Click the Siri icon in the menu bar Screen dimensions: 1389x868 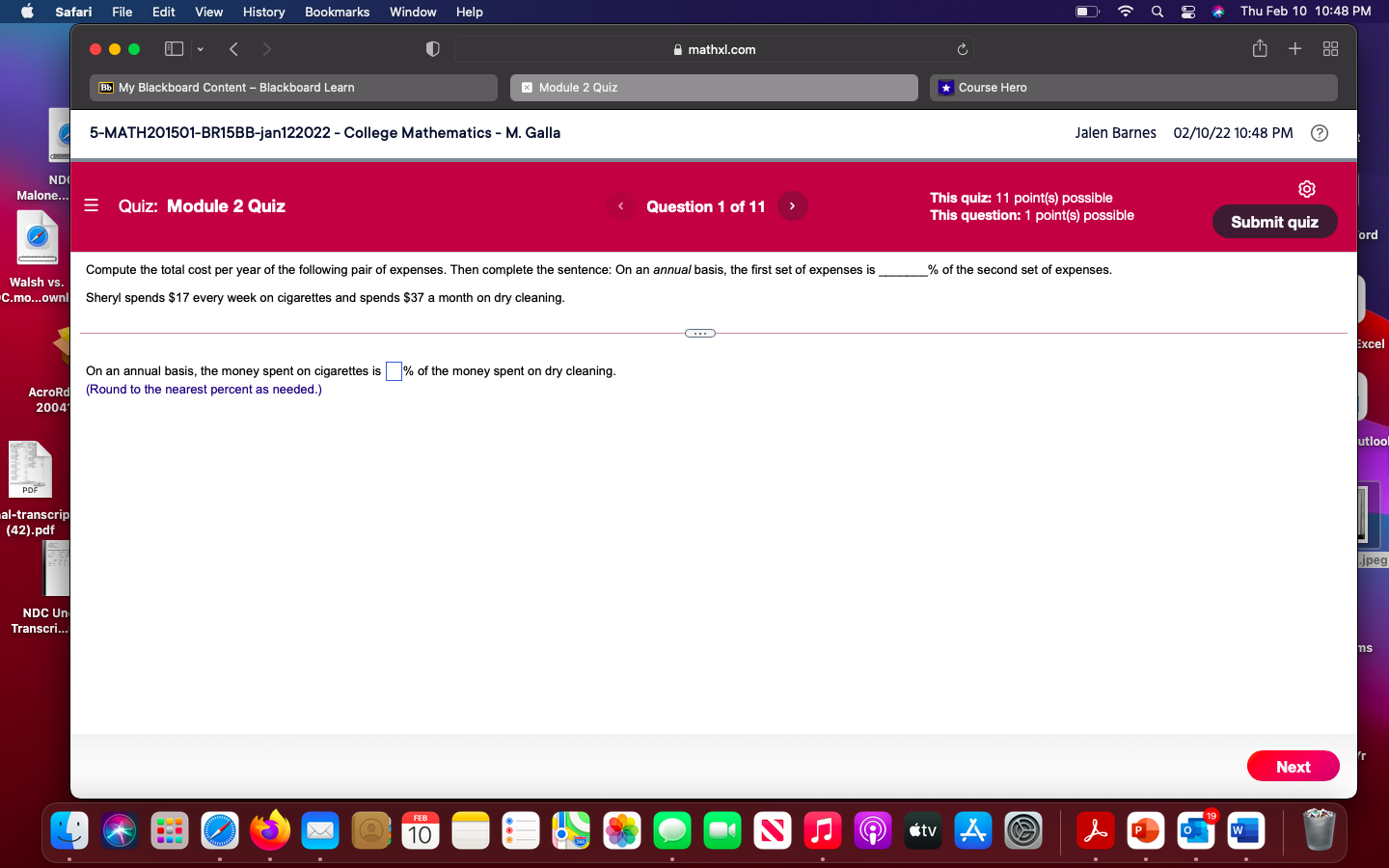(1218, 12)
